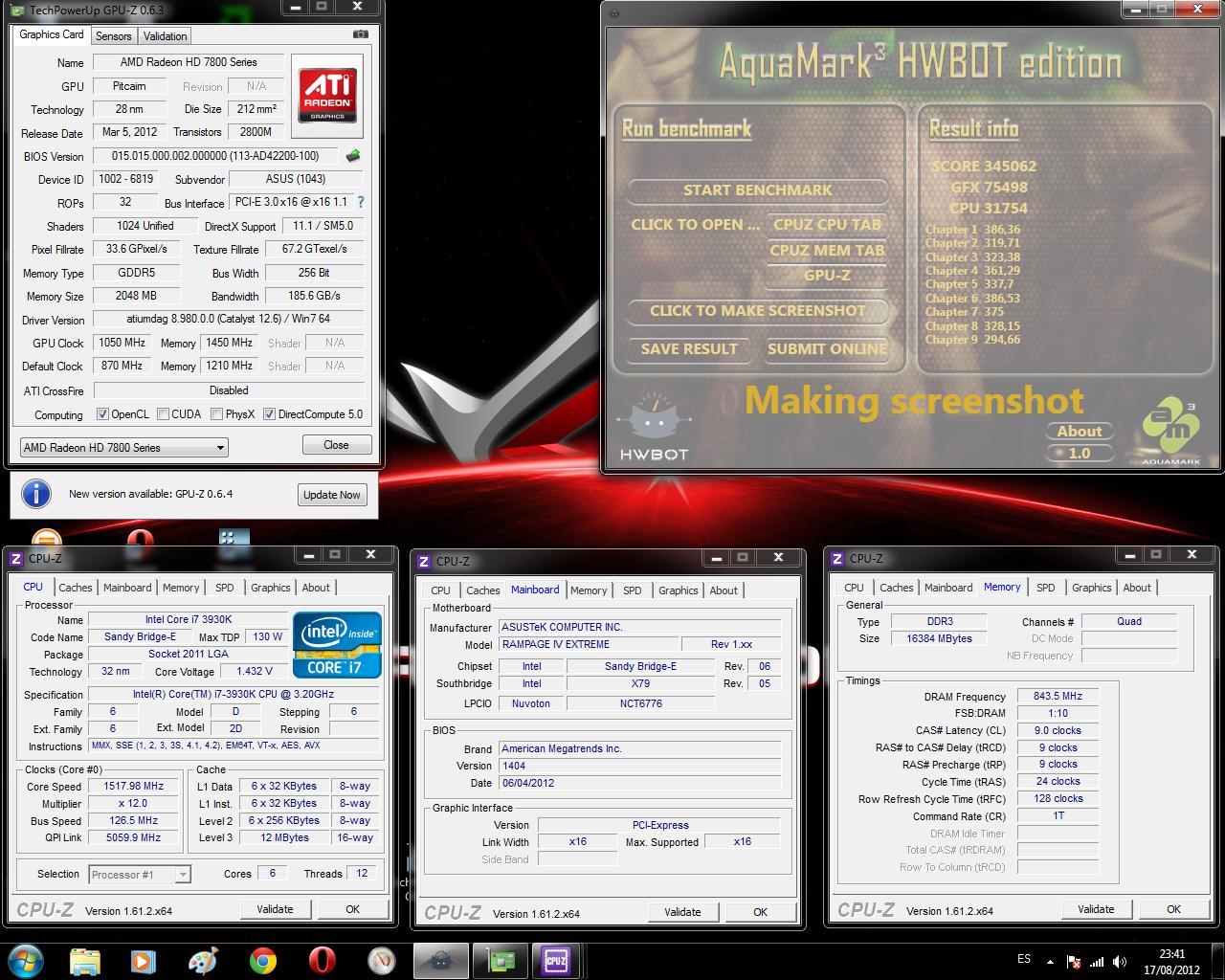Click CLICK TO MAKE SCREENSHOT button
This screenshot has height=980, width=1225.
tap(757, 310)
